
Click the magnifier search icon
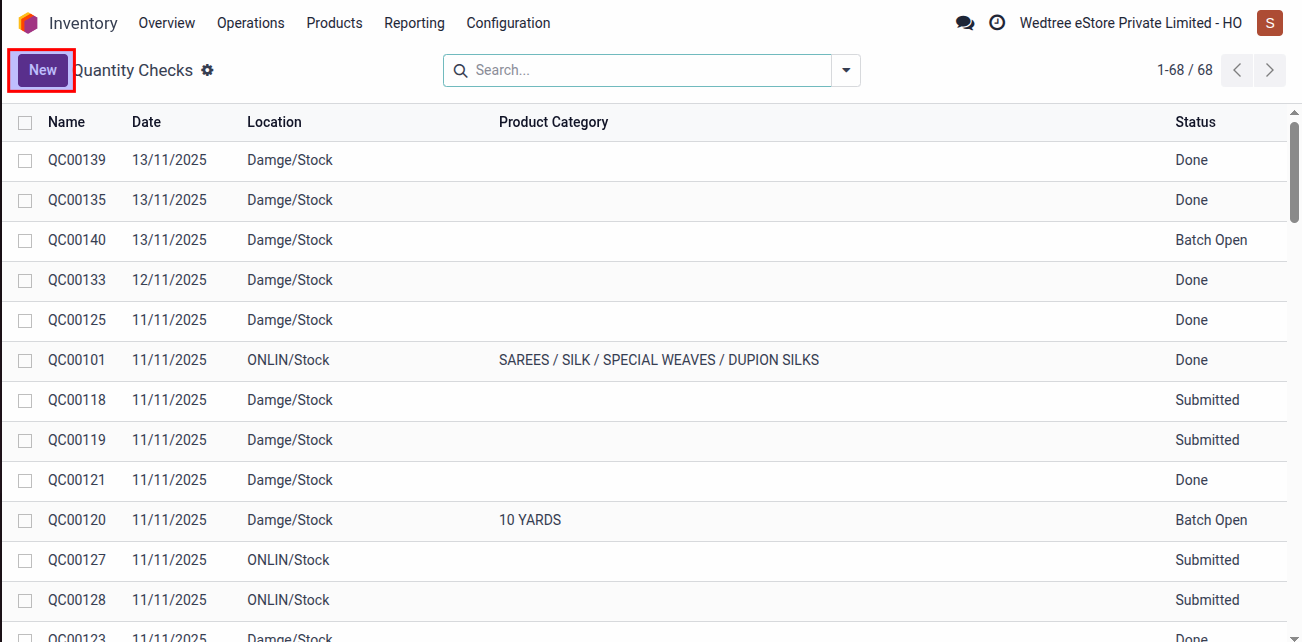(461, 71)
